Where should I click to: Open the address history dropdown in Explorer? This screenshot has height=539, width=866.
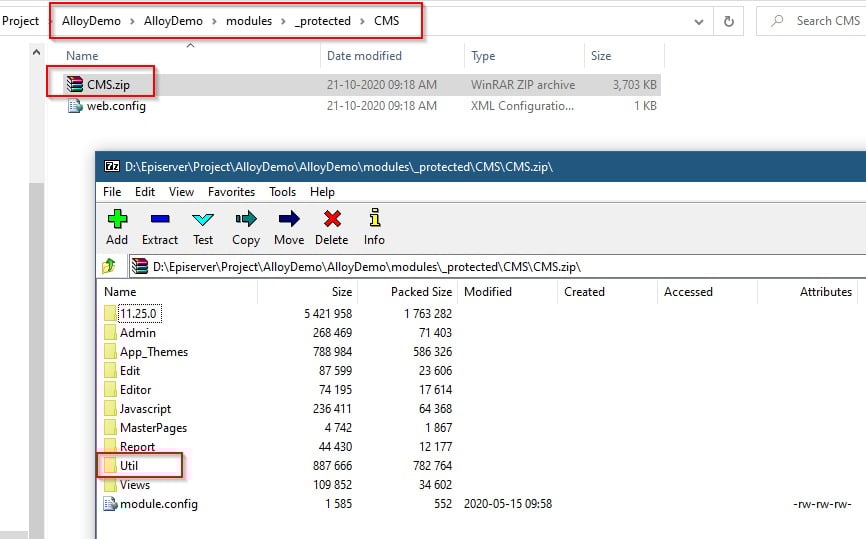[698, 21]
